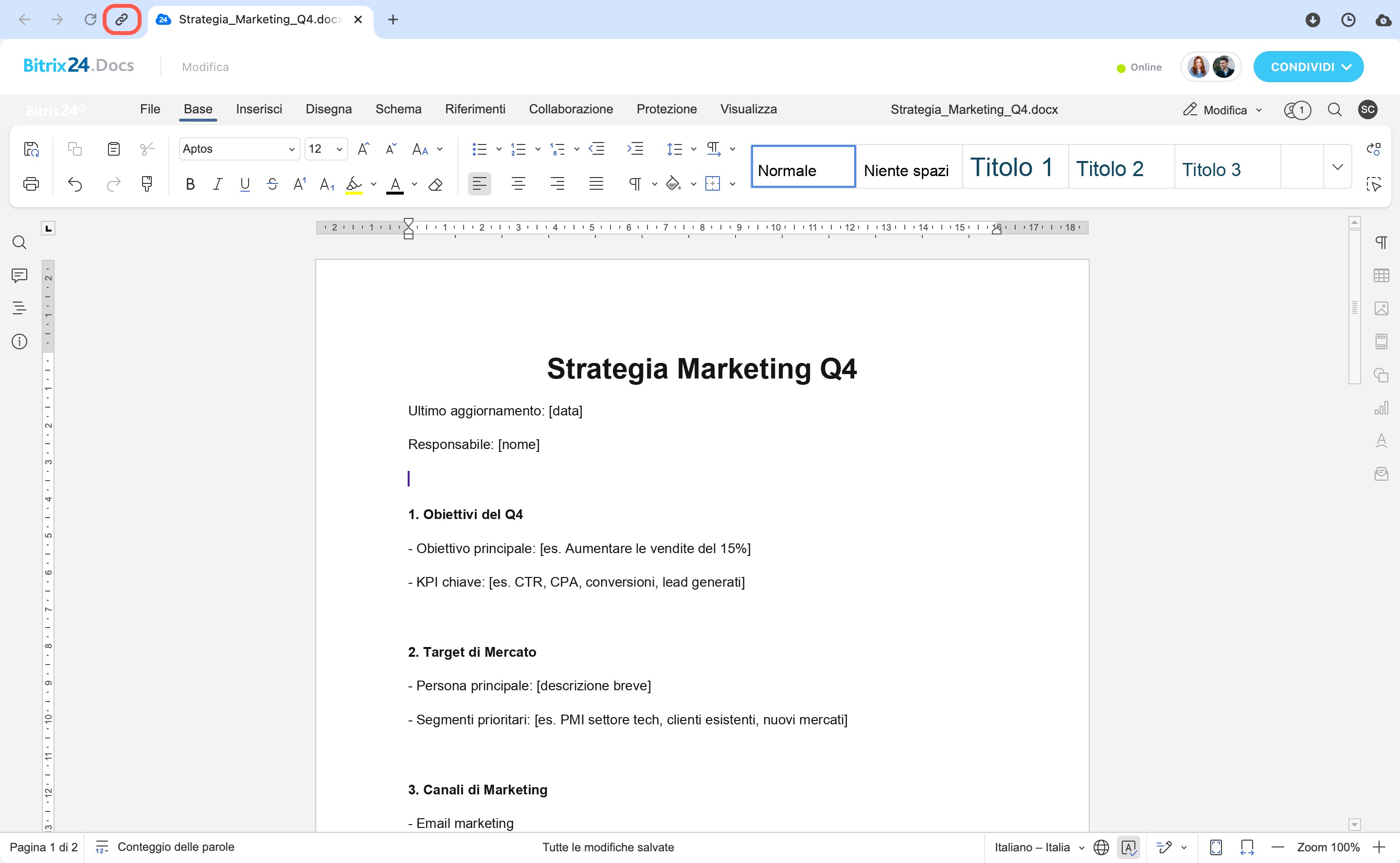The height and width of the screenshot is (863, 1400).
Task: Open the Comments panel in left sidebar
Action: (x=19, y=276)
